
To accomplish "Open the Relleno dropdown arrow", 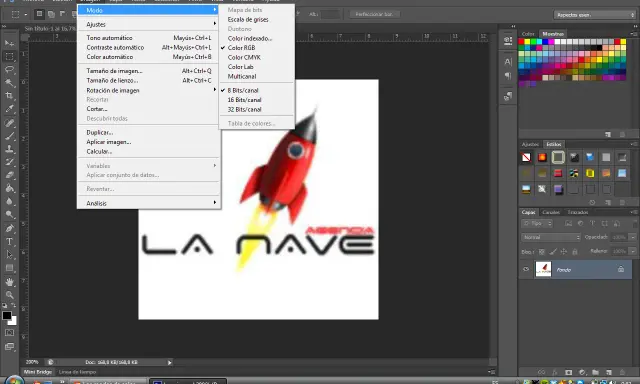I will (x=632, y=251).
